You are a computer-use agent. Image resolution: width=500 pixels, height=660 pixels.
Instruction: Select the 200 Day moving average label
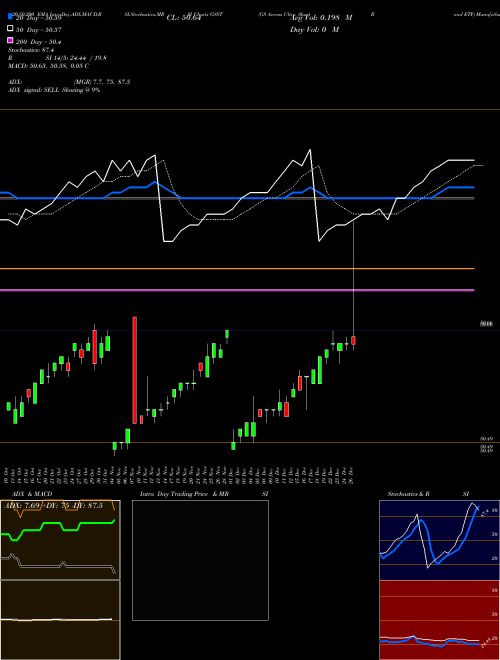click(39, 42)
